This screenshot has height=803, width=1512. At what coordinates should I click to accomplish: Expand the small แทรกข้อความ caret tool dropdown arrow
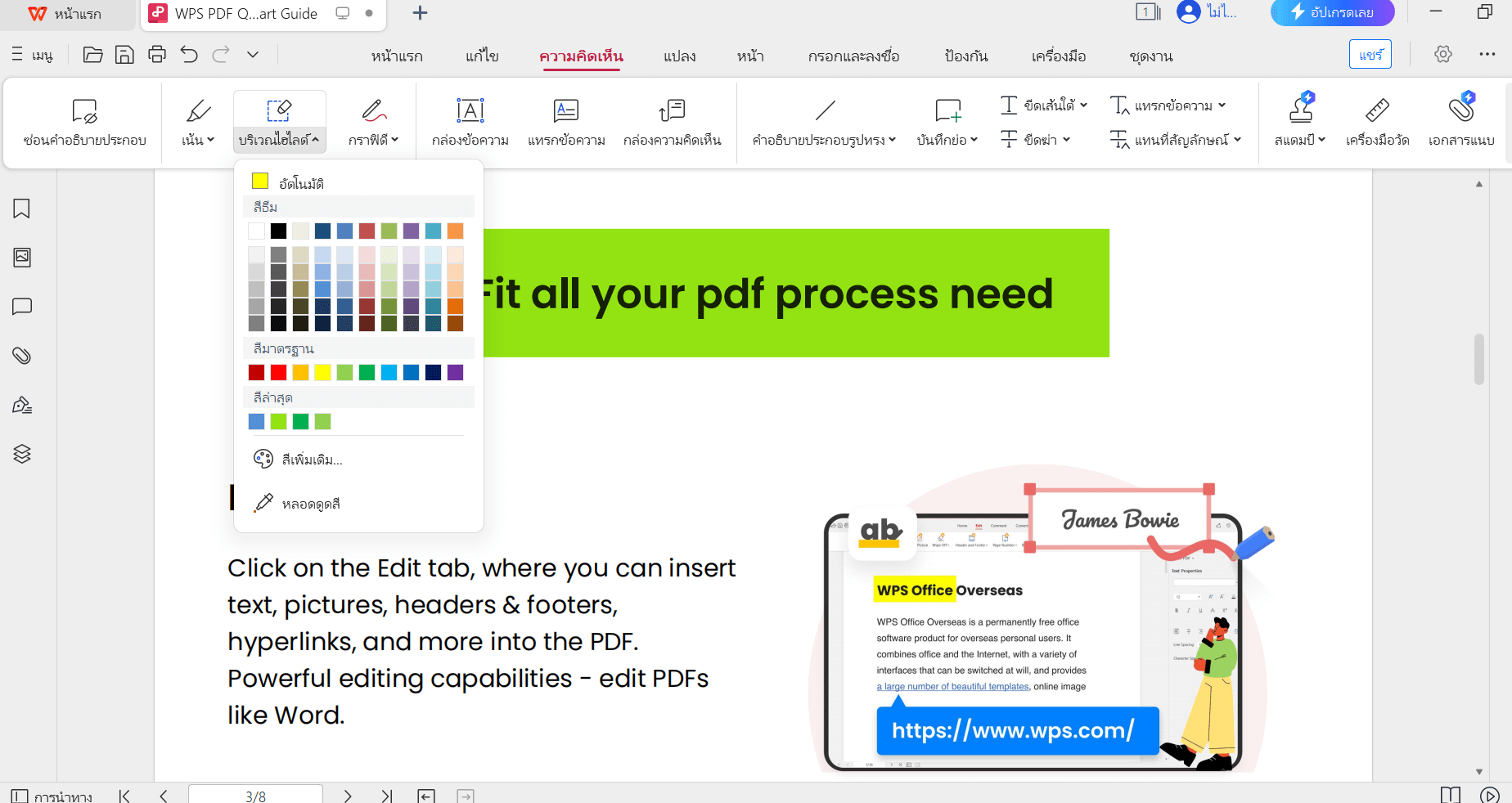pyautogui.click(x=1222, y=105)
